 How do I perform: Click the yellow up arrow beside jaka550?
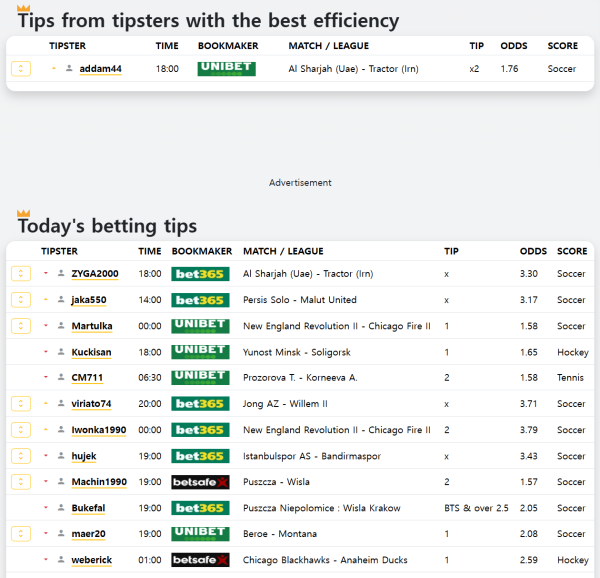click(x=46, y=300)
